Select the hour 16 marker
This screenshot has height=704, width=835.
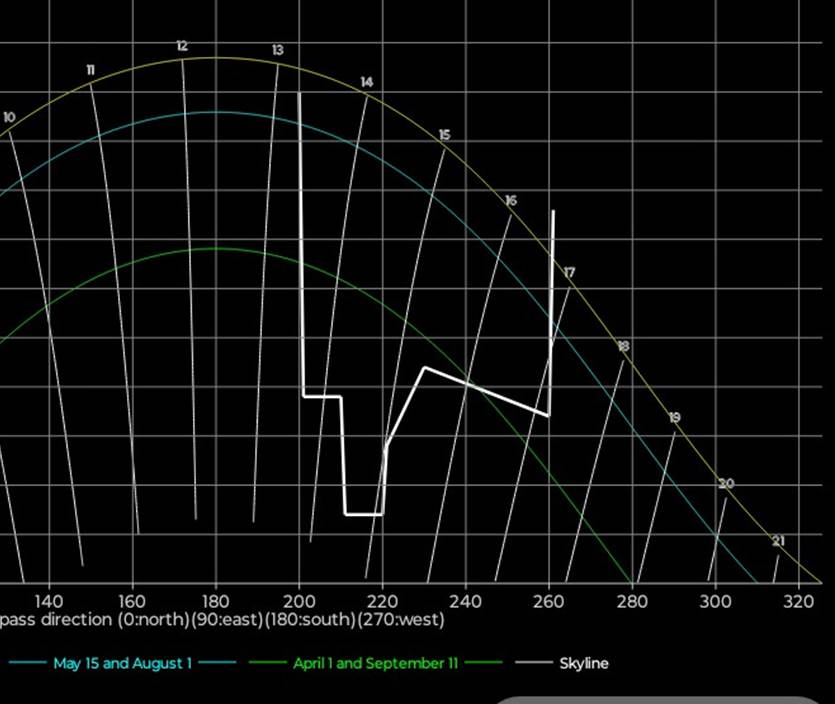511,201
